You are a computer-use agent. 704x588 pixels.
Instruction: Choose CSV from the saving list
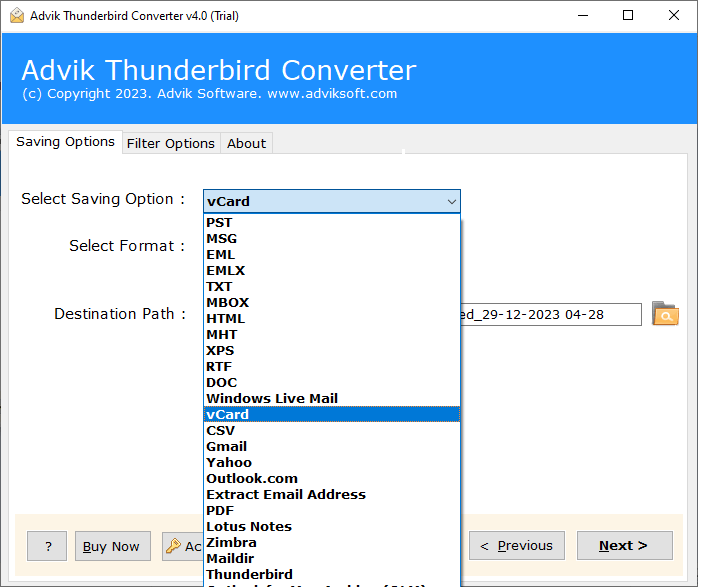332,431
